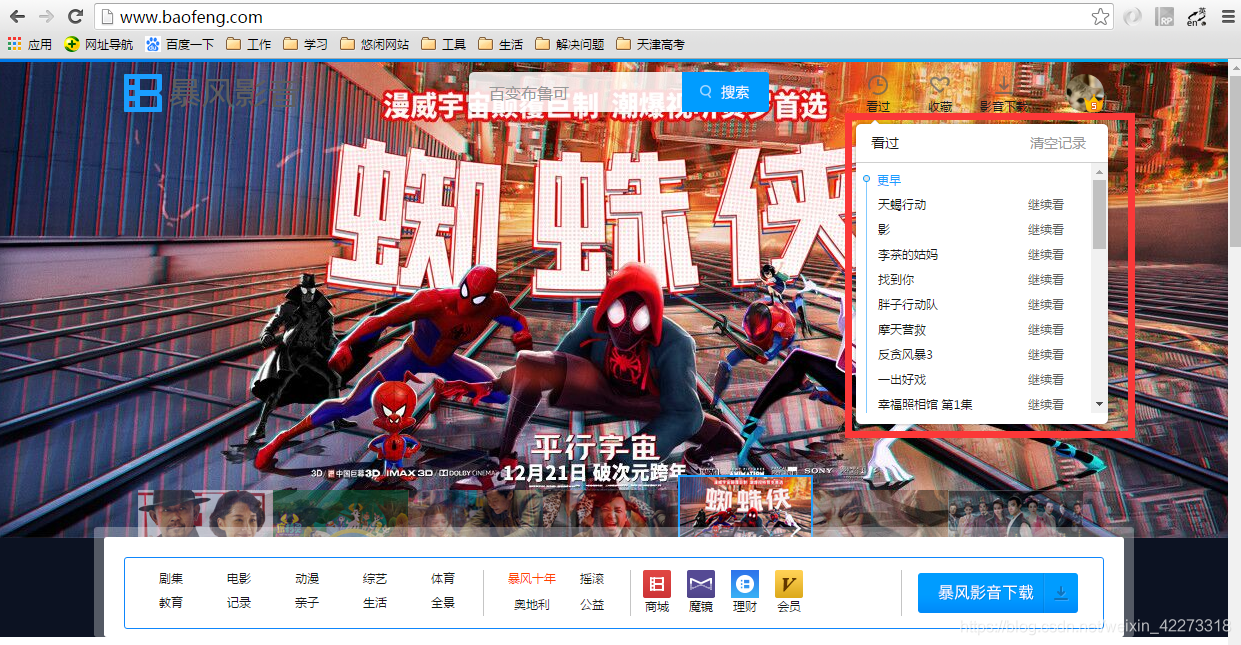Reload the page with refresh icon

(75, 17)
